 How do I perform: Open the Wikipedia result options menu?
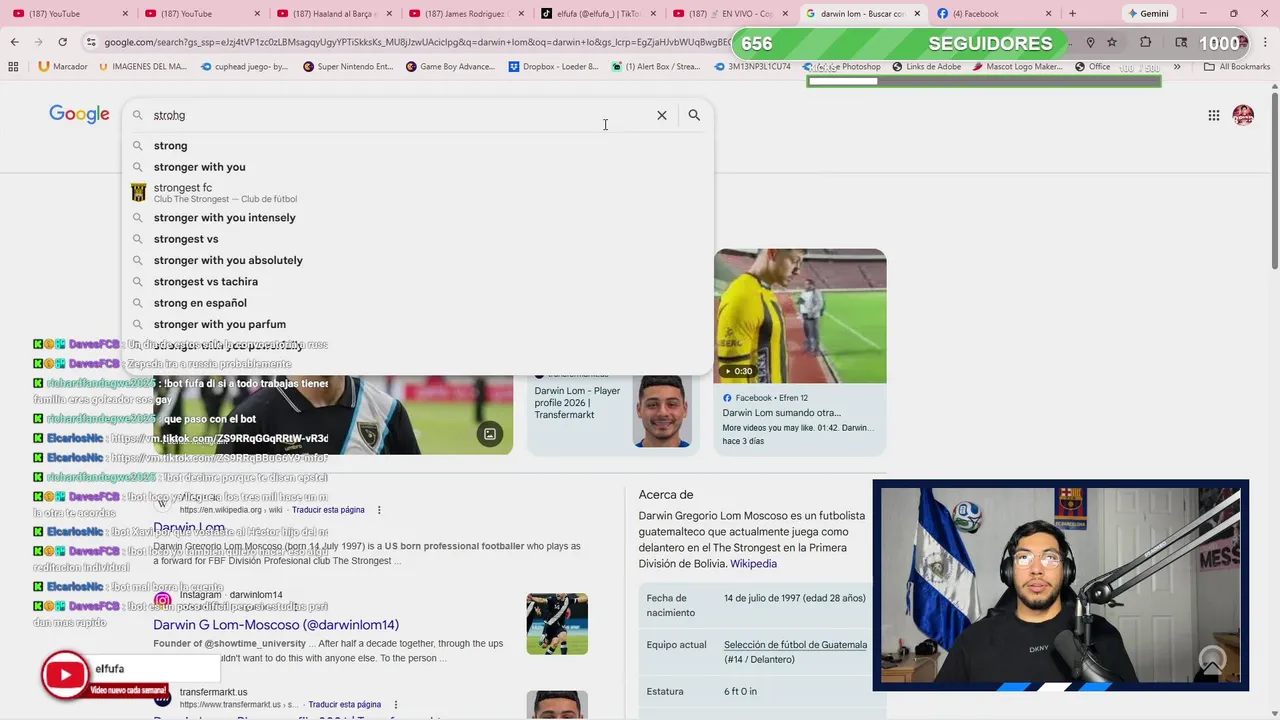(378, 510)
